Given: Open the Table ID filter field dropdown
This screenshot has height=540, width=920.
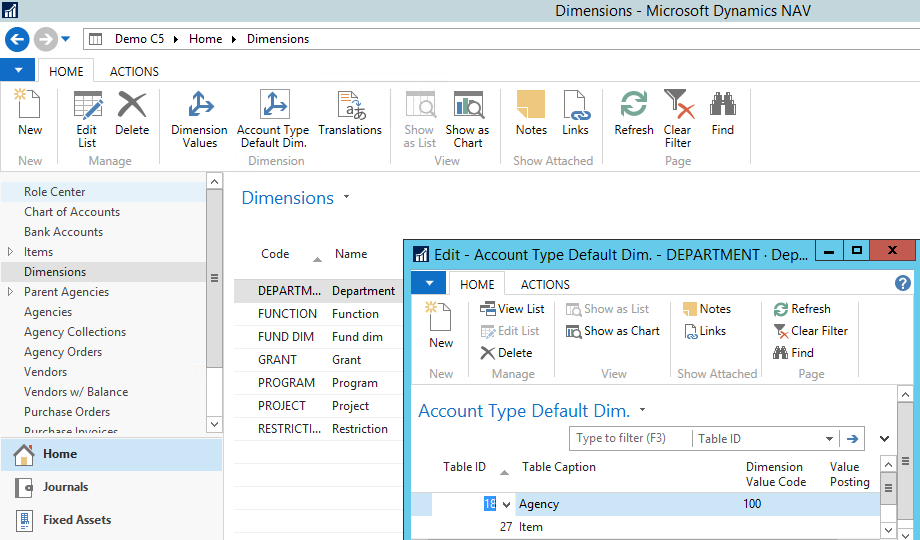Looking at the screenshot, I should (x=829, y=439).
